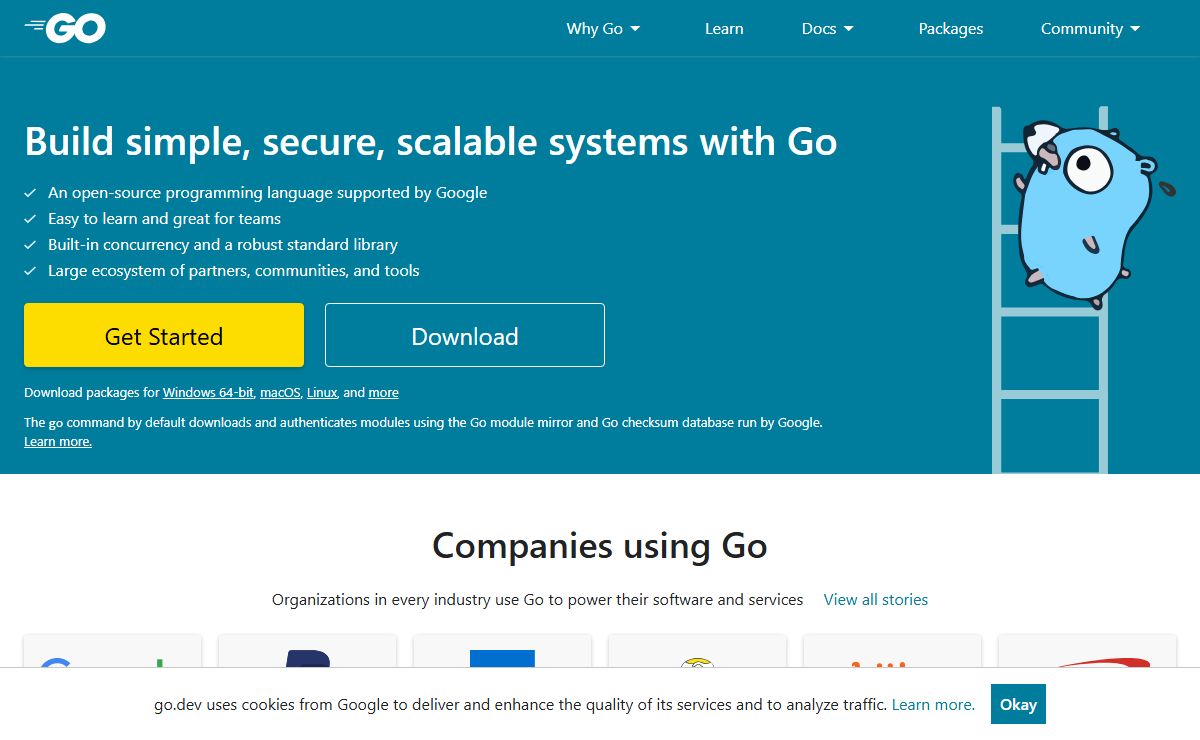1200x740 pixels.
Task: Open the Packages page
Action: pyautogui.click(x=951, y=29)
